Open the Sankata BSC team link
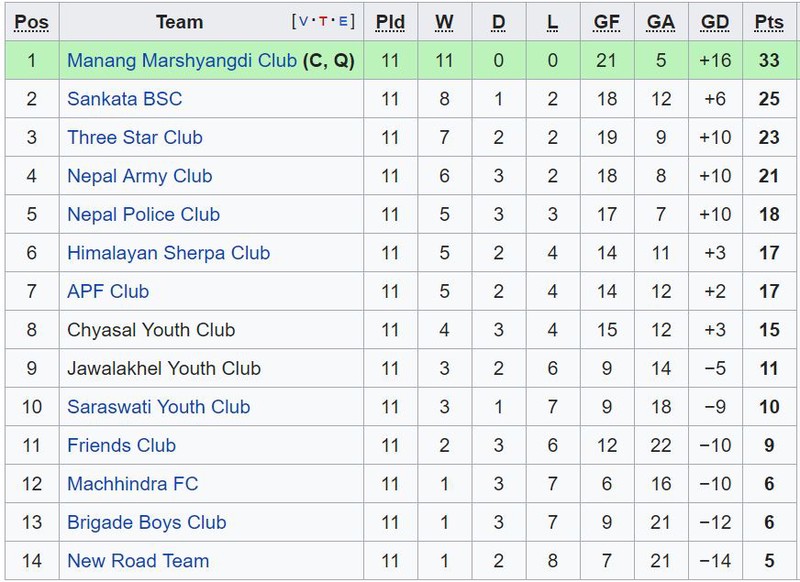This screenshot has width=800, height=582. [x=124, y=99]
